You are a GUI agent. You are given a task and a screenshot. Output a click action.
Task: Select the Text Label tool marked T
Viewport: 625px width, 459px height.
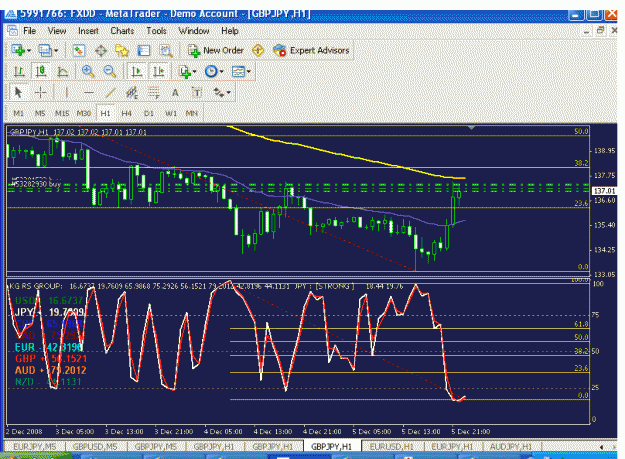click(197, 93)
